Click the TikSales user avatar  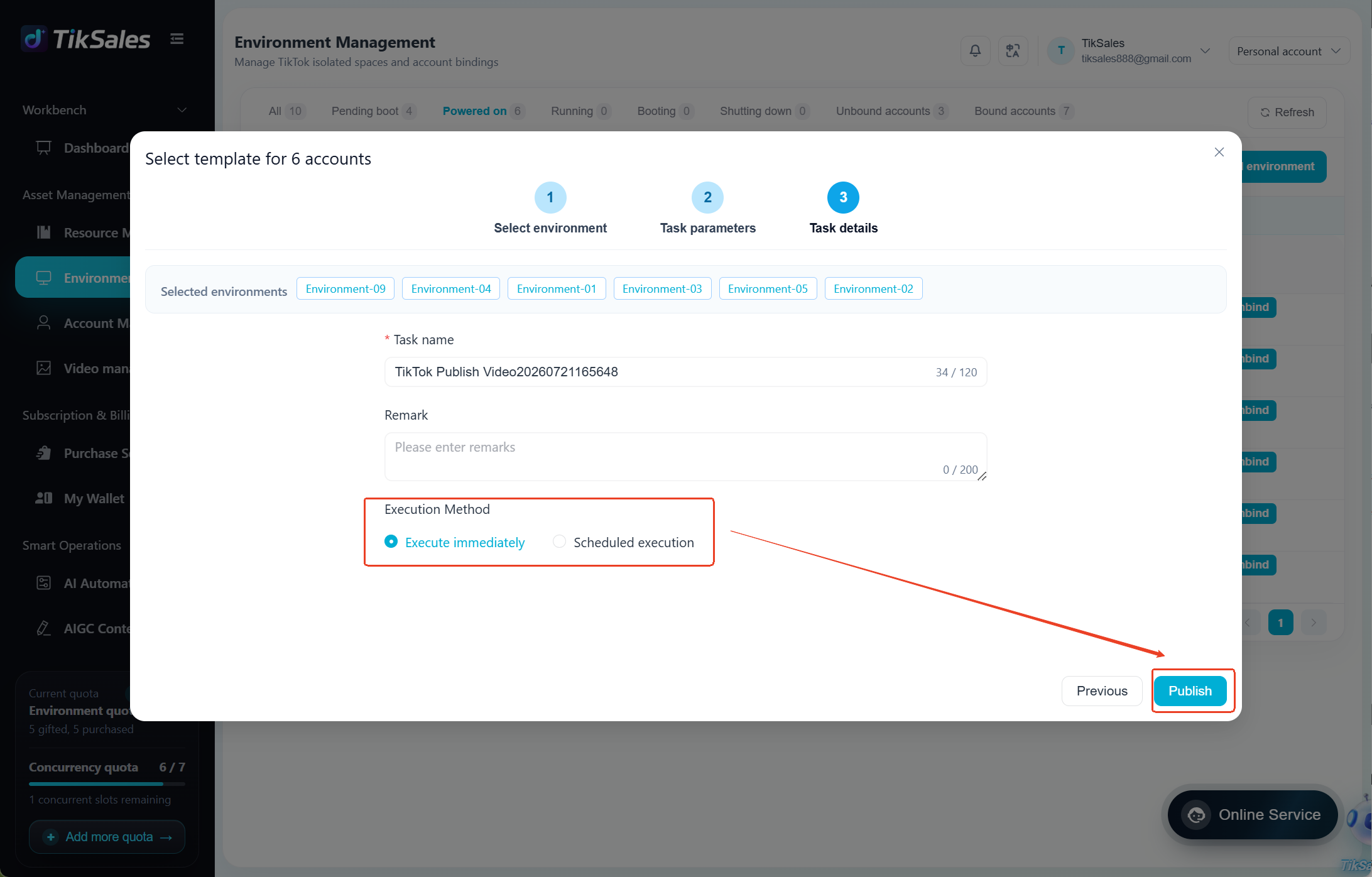coord(1061,50)
